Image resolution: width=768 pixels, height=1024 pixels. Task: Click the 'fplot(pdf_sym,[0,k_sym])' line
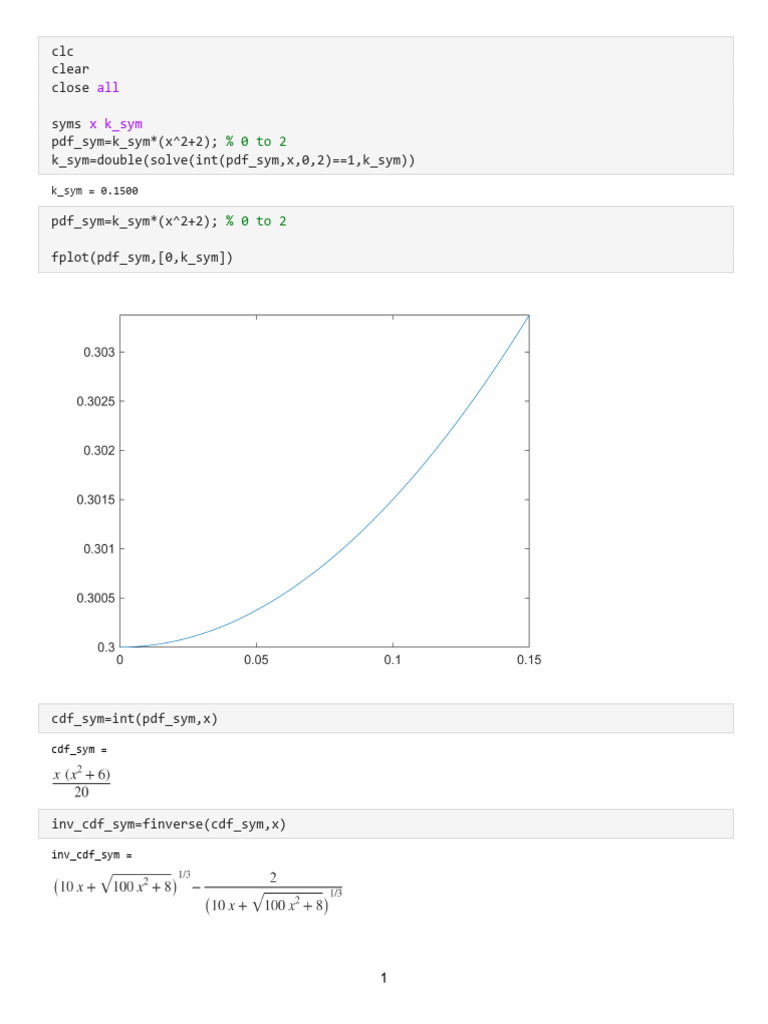[x=142, y=257]
